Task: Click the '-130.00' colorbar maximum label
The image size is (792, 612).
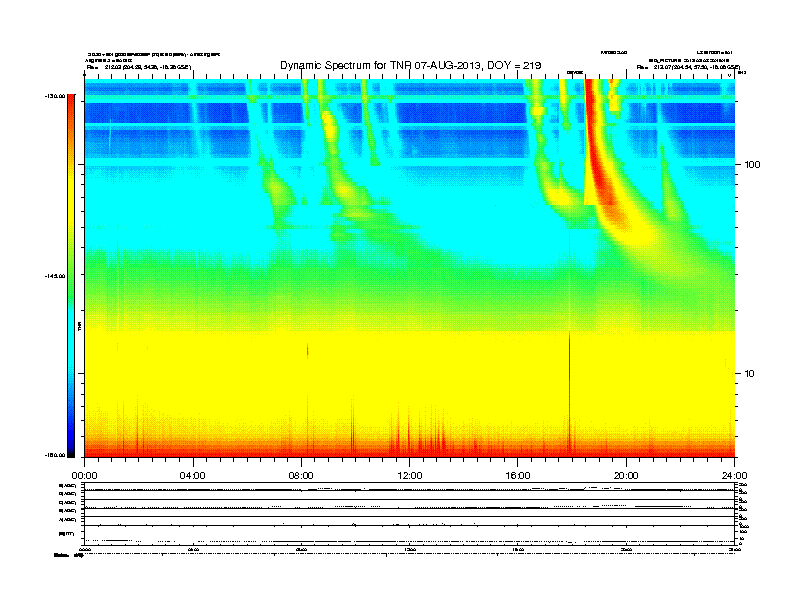Action: tap(54, 96)
